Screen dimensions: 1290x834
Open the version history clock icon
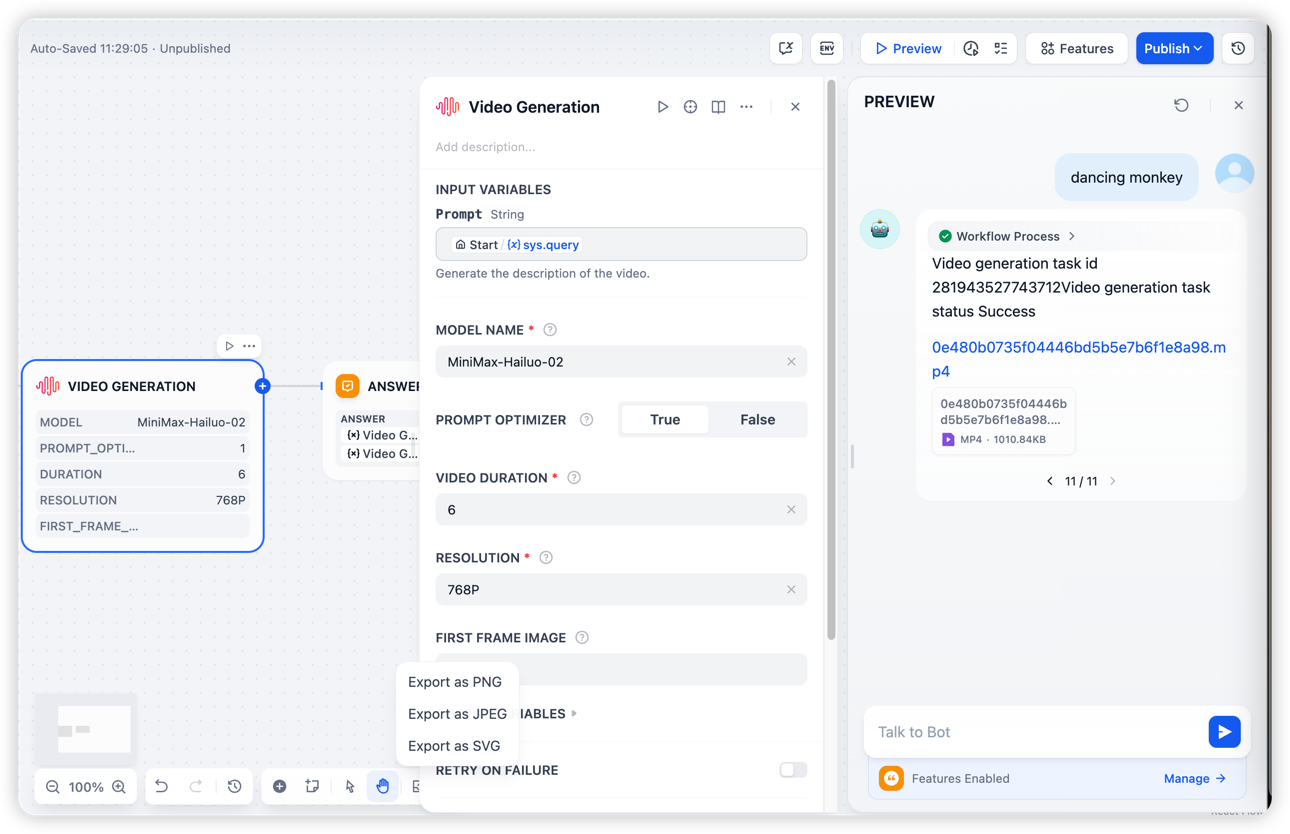point(1238,48)
